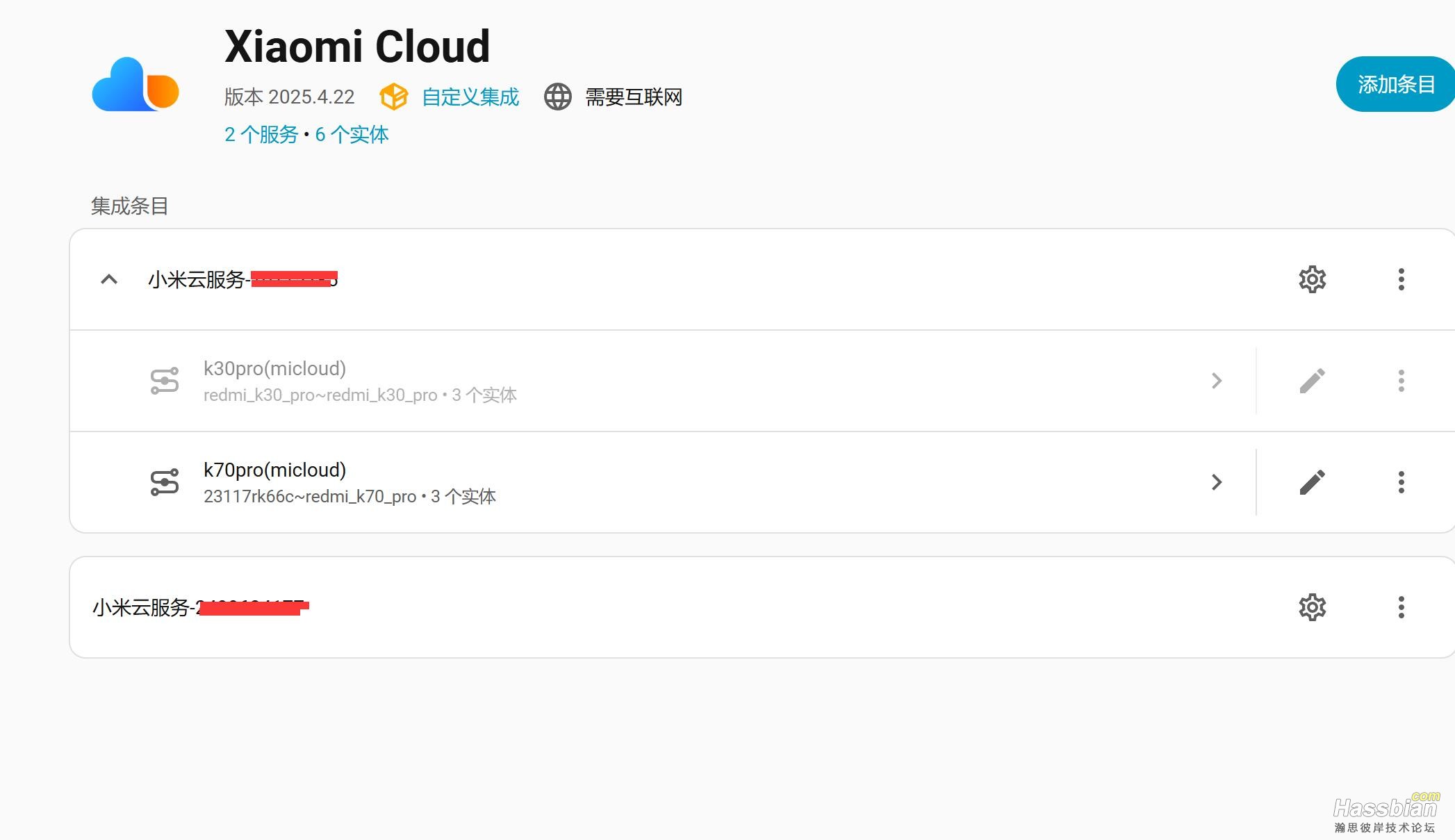The height and width of the screenshot is (840, 1455).
Task: Collapse the first 小米云服务 entry
Action: tap(109, 279)
